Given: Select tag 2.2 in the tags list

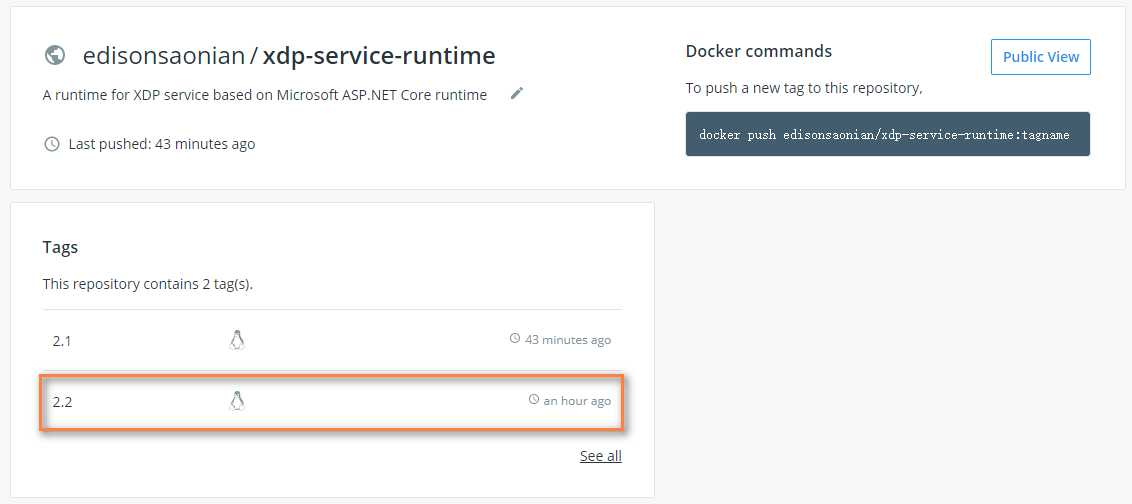Looking at the screenshot, I should pyautogui.click(x=62, y=402).
